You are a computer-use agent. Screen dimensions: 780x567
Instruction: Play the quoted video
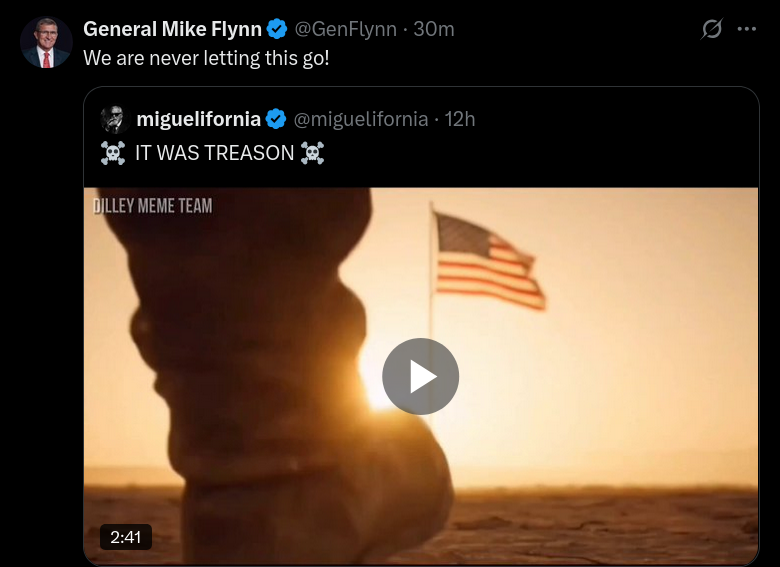click(x=420, y=376)
